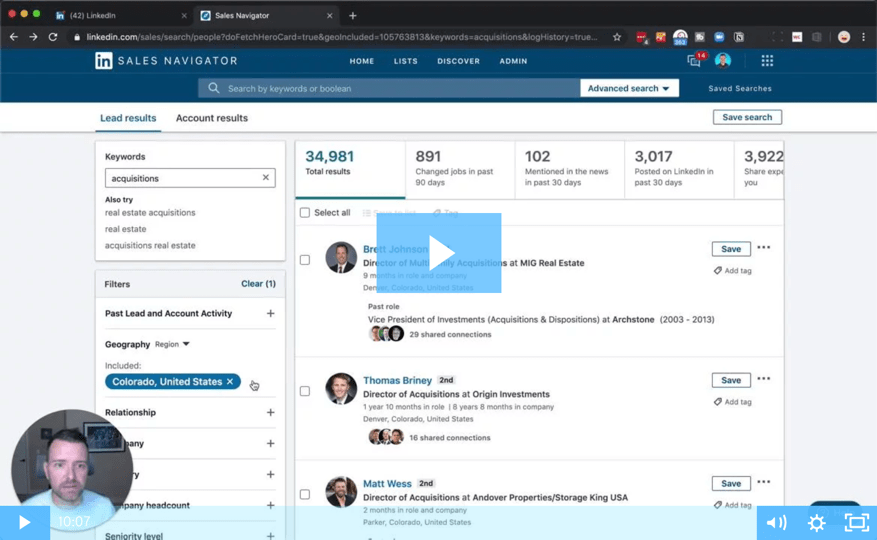This screenshot has height=540, width=877.
Task: Click the browser back arrow
Action: (x=14, y=37)
